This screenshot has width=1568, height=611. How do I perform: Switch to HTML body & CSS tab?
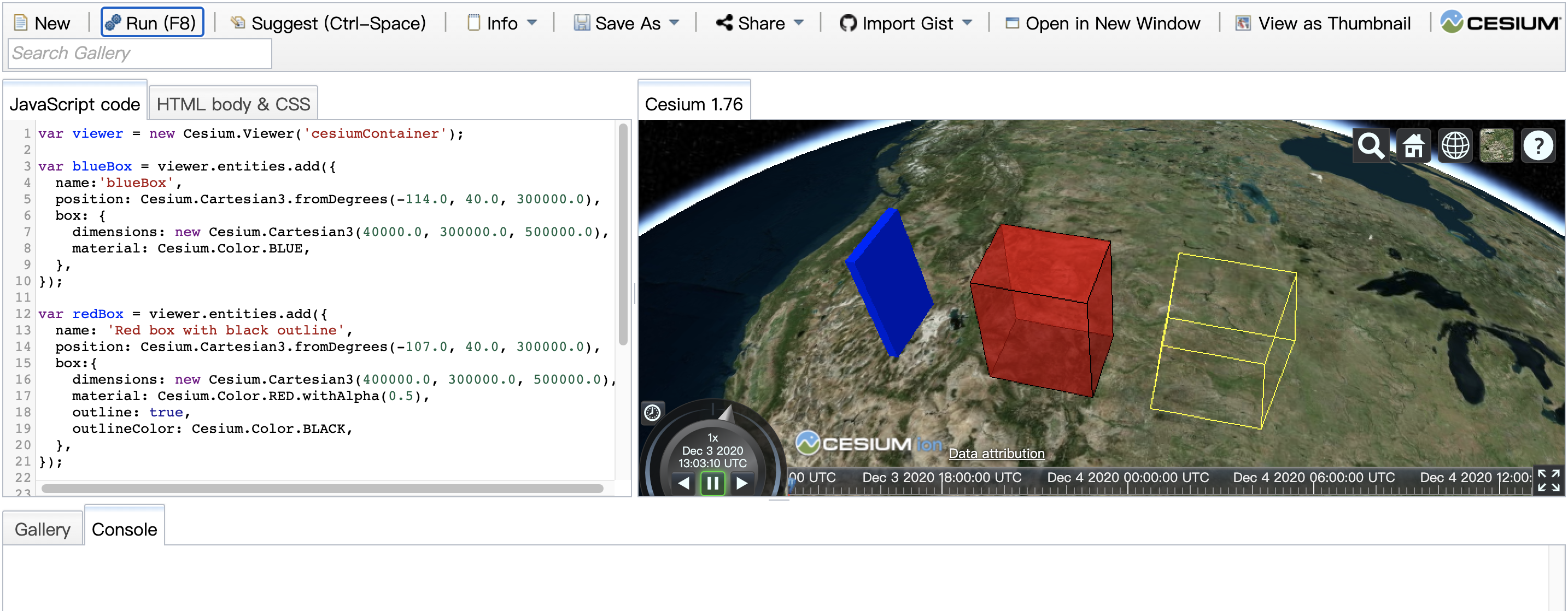(233, 104)
